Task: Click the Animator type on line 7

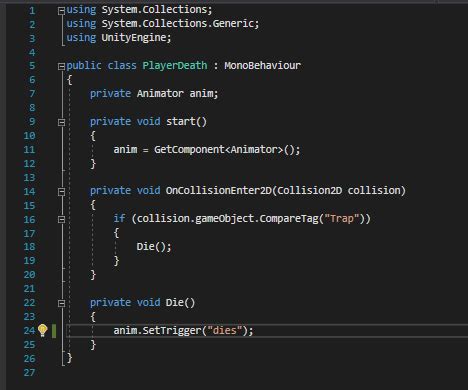Action: (x=160, y=93)
